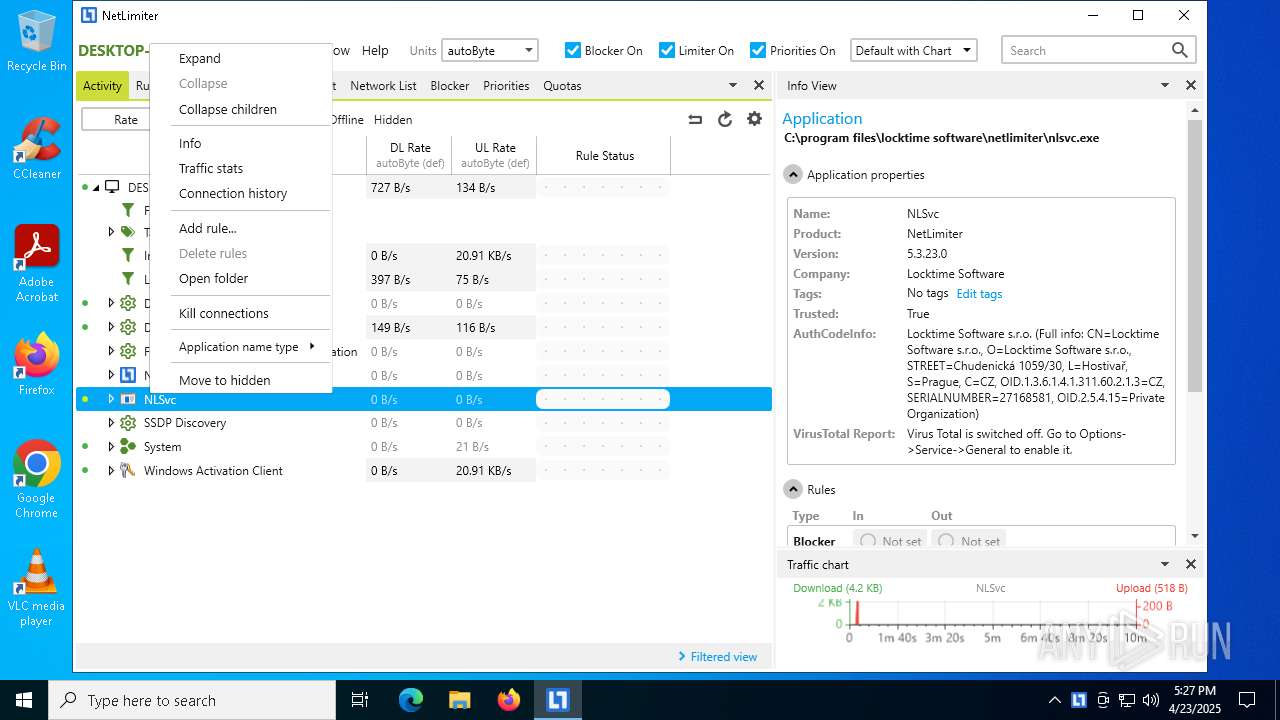
Task: Open Recycle Bin desktop icon
Action: (37, 41)
